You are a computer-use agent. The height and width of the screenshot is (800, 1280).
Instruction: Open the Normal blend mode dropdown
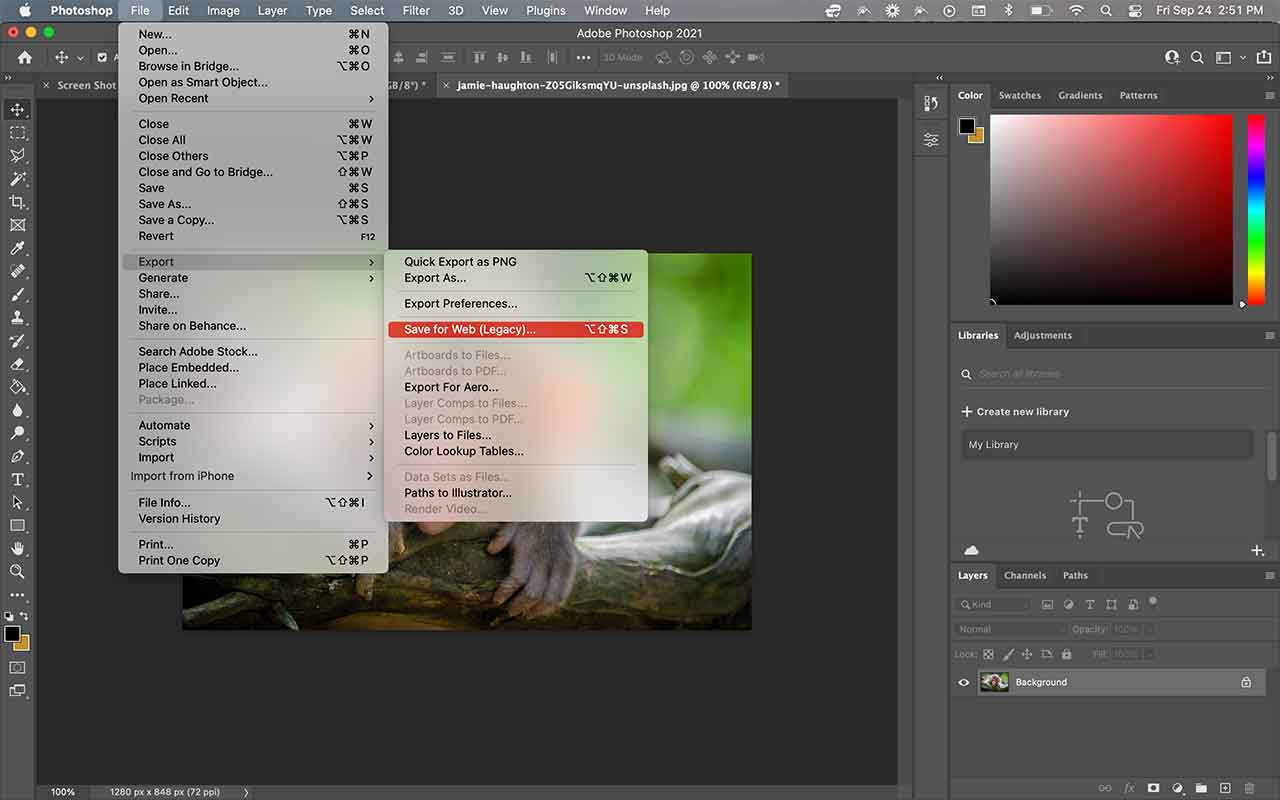pyautogui.click(x=1011, y=629)
